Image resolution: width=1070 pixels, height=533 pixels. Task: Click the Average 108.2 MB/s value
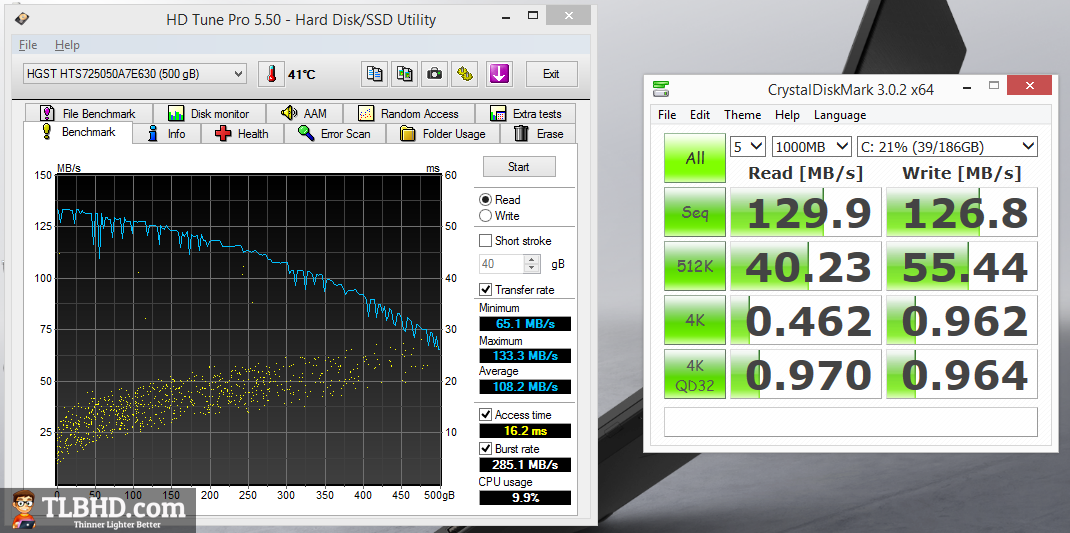pos(525,386)
